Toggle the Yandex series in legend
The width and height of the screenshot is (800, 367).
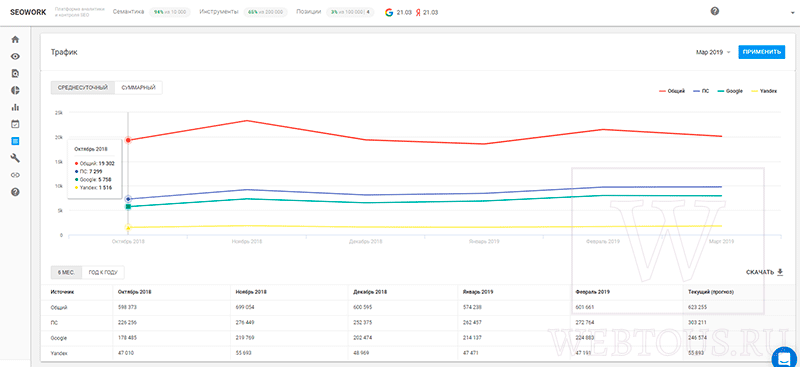click(x=763, y=91)
